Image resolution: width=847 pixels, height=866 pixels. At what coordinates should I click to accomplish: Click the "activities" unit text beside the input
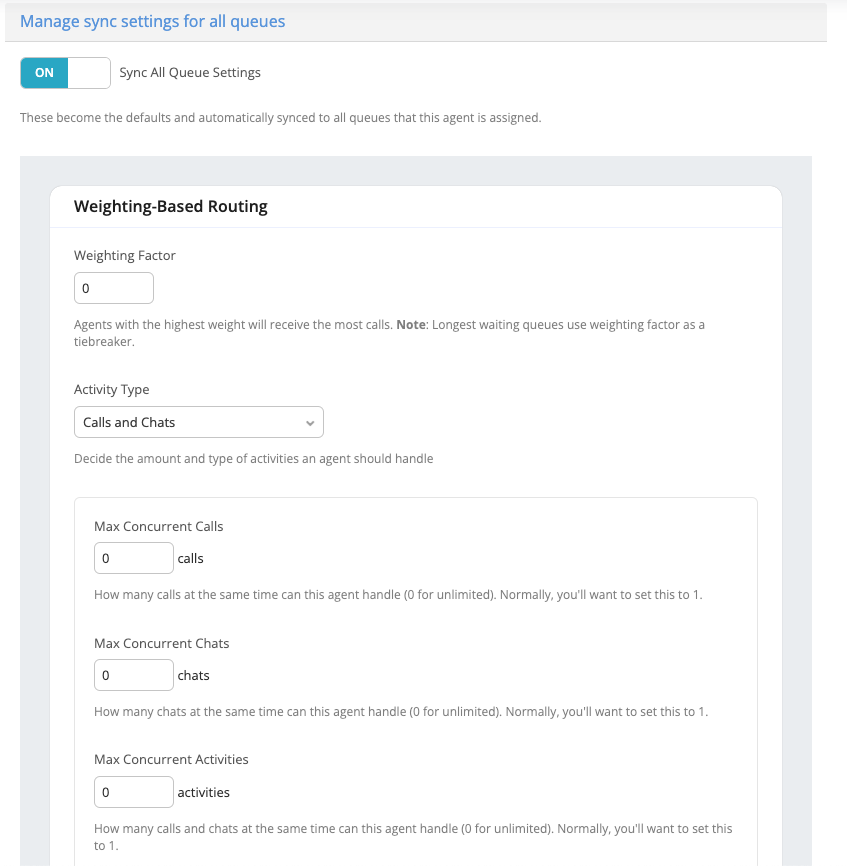(x=203, y=793)
